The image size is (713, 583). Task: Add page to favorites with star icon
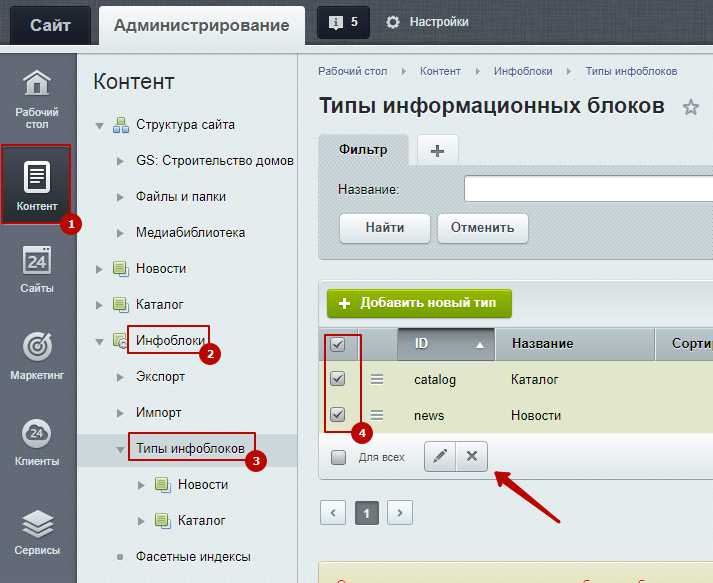pyautogui.click(x=691, y=108)
